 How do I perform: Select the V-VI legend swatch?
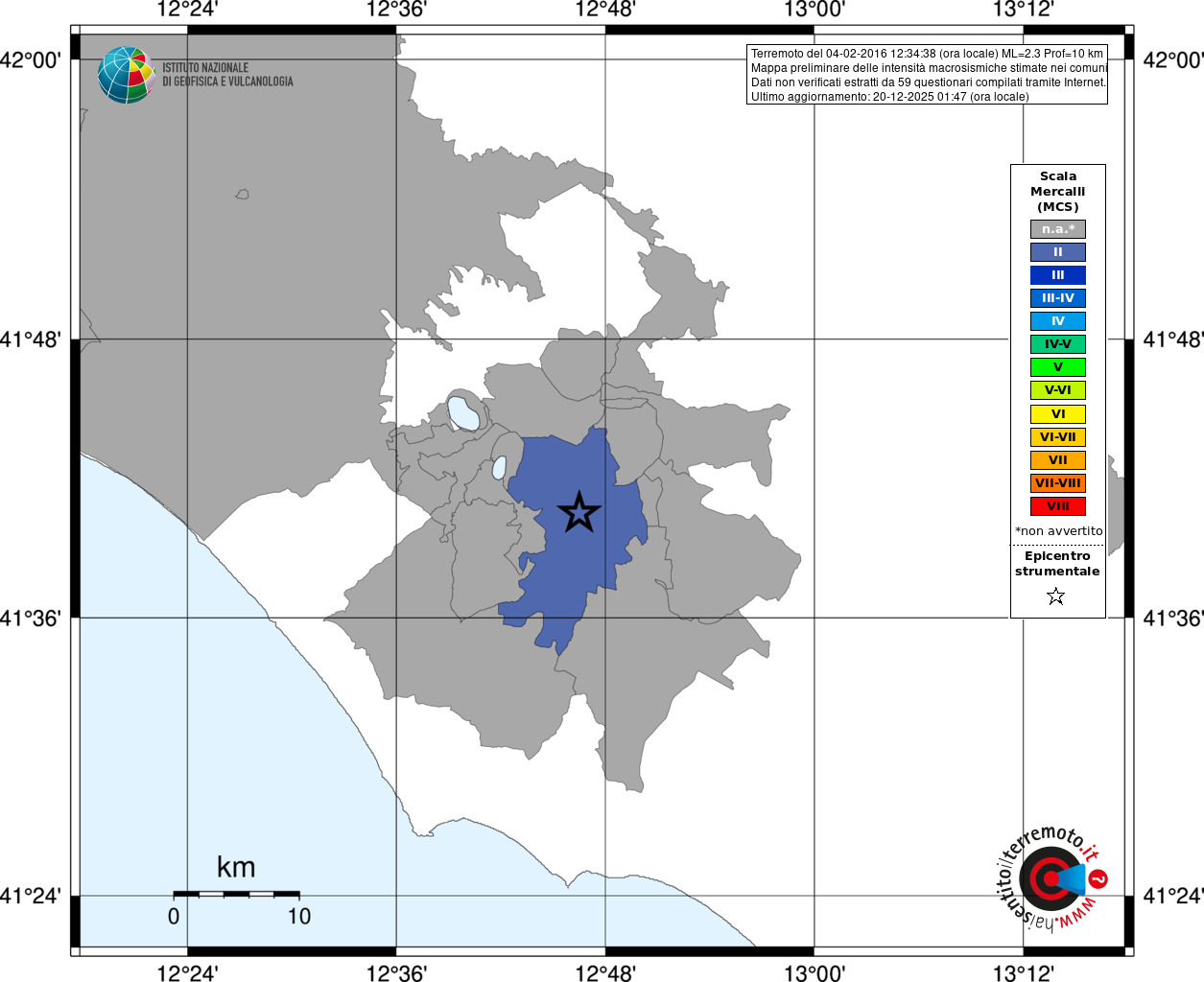[1058, 390]
